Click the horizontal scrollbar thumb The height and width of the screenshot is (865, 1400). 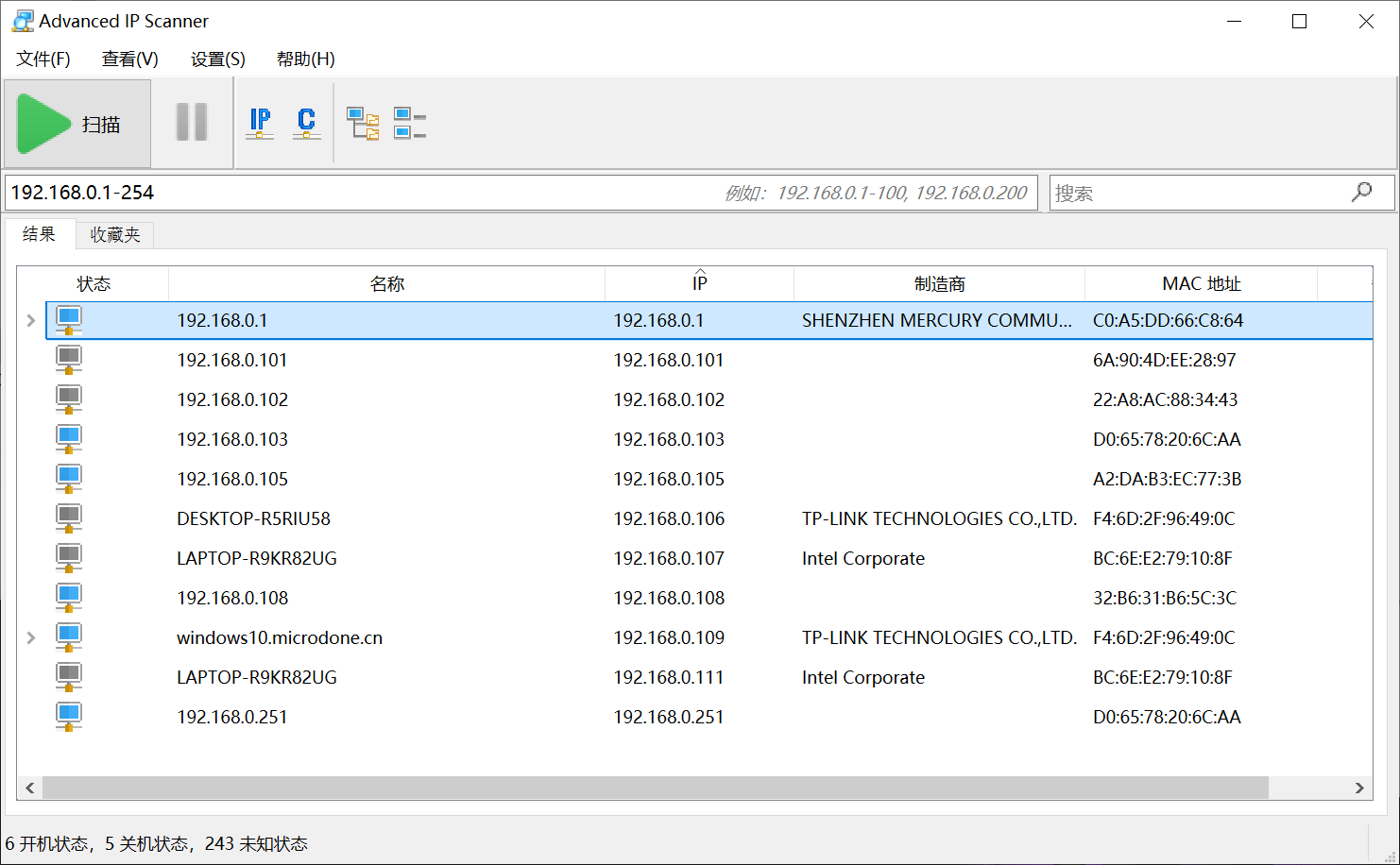click(x=656, y=788)
